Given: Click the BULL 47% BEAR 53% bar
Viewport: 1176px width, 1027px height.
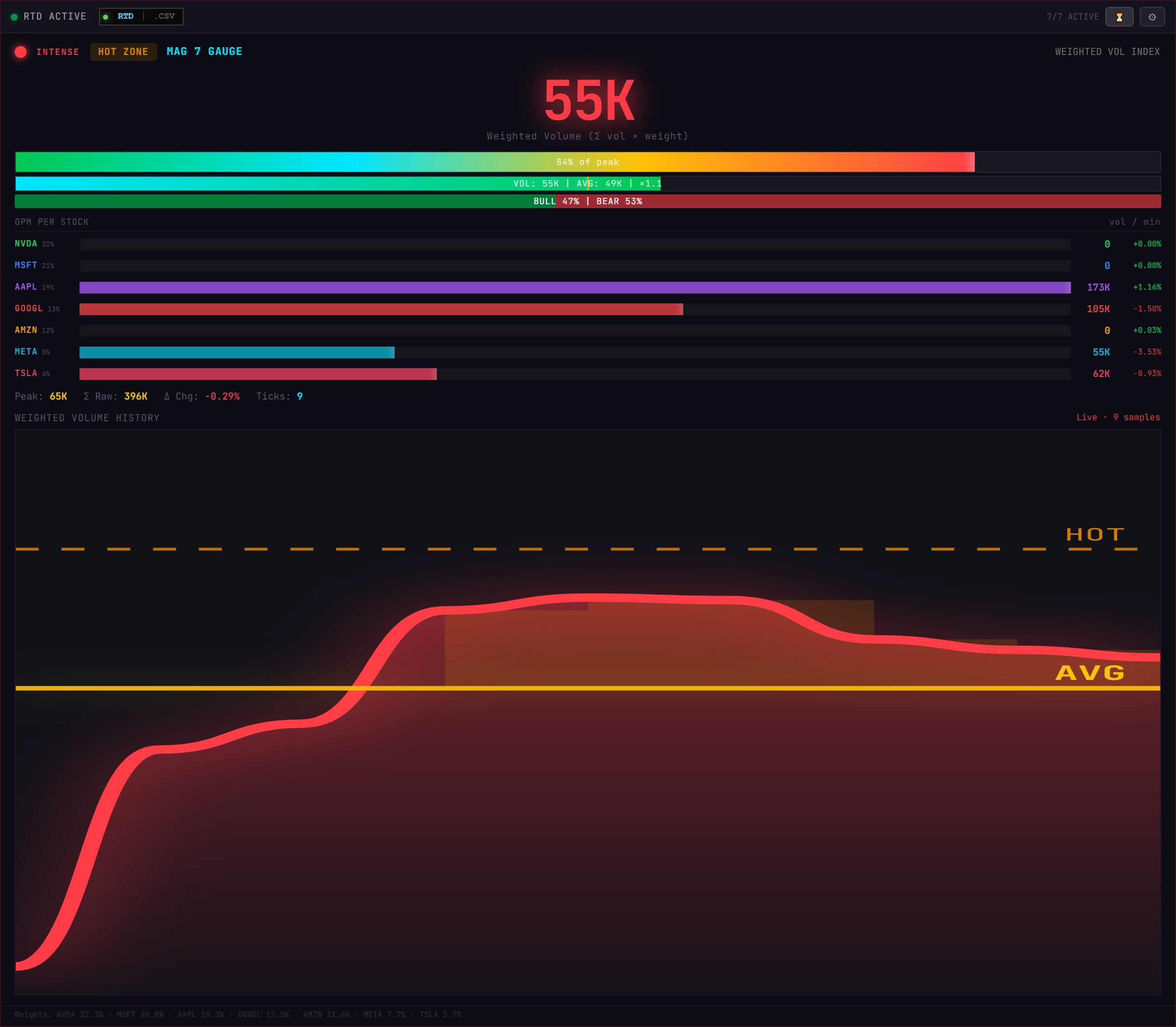Looking at the screenshot, I should click(x=588, y=201).
